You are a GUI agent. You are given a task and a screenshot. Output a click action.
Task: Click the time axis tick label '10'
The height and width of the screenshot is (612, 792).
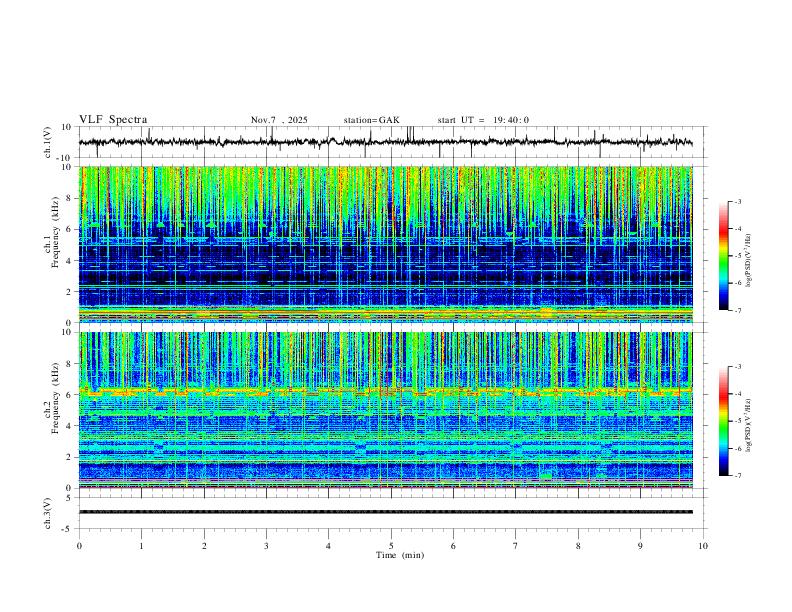[x=703, y=546]
